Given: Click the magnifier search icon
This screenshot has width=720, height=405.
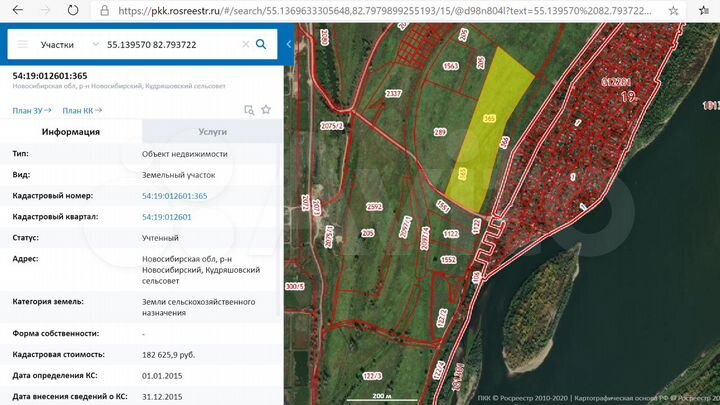Looking at the screenshot, I should [261, 45].
